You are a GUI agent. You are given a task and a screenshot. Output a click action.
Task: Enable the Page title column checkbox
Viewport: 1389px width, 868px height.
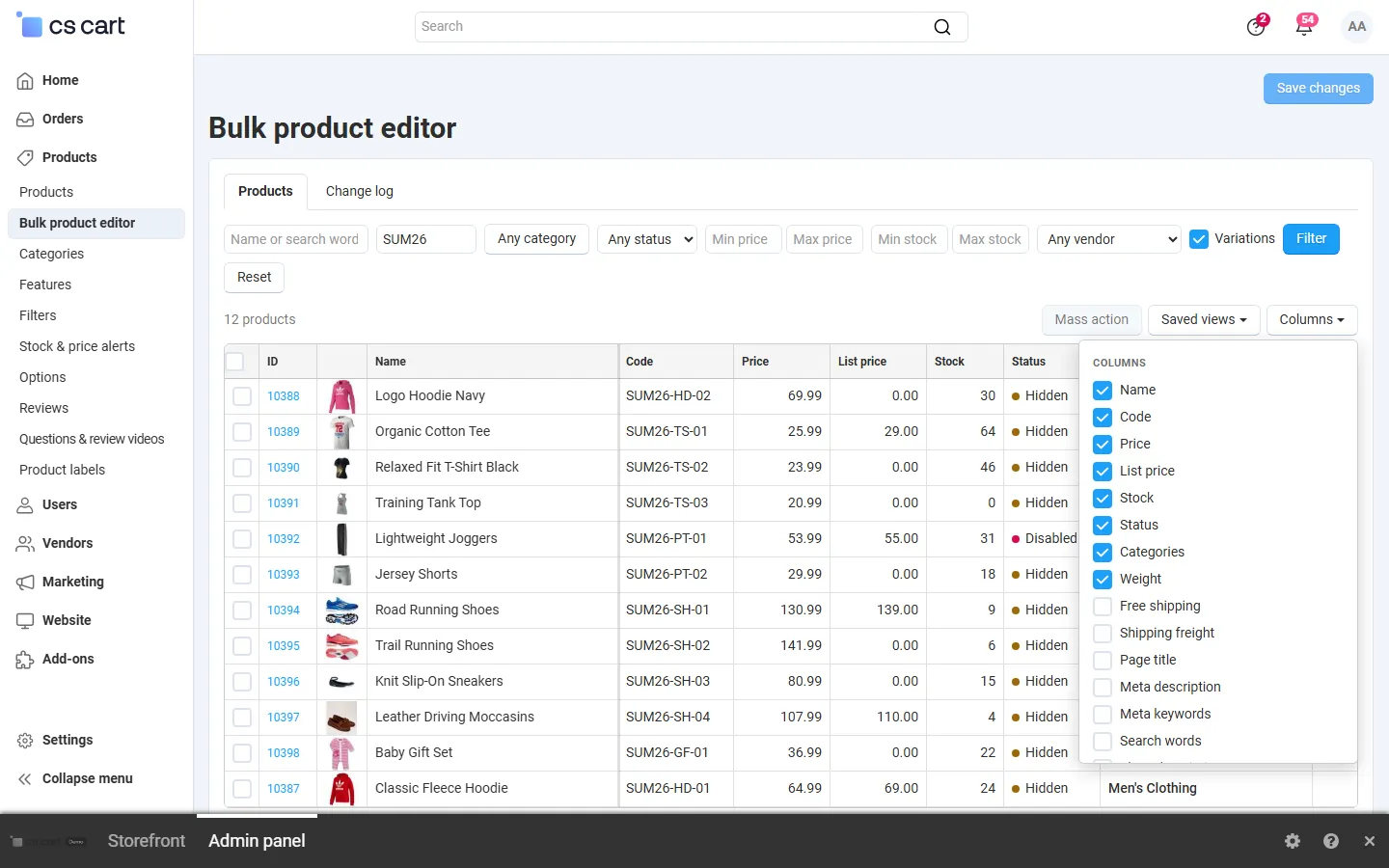point(1103,661)
